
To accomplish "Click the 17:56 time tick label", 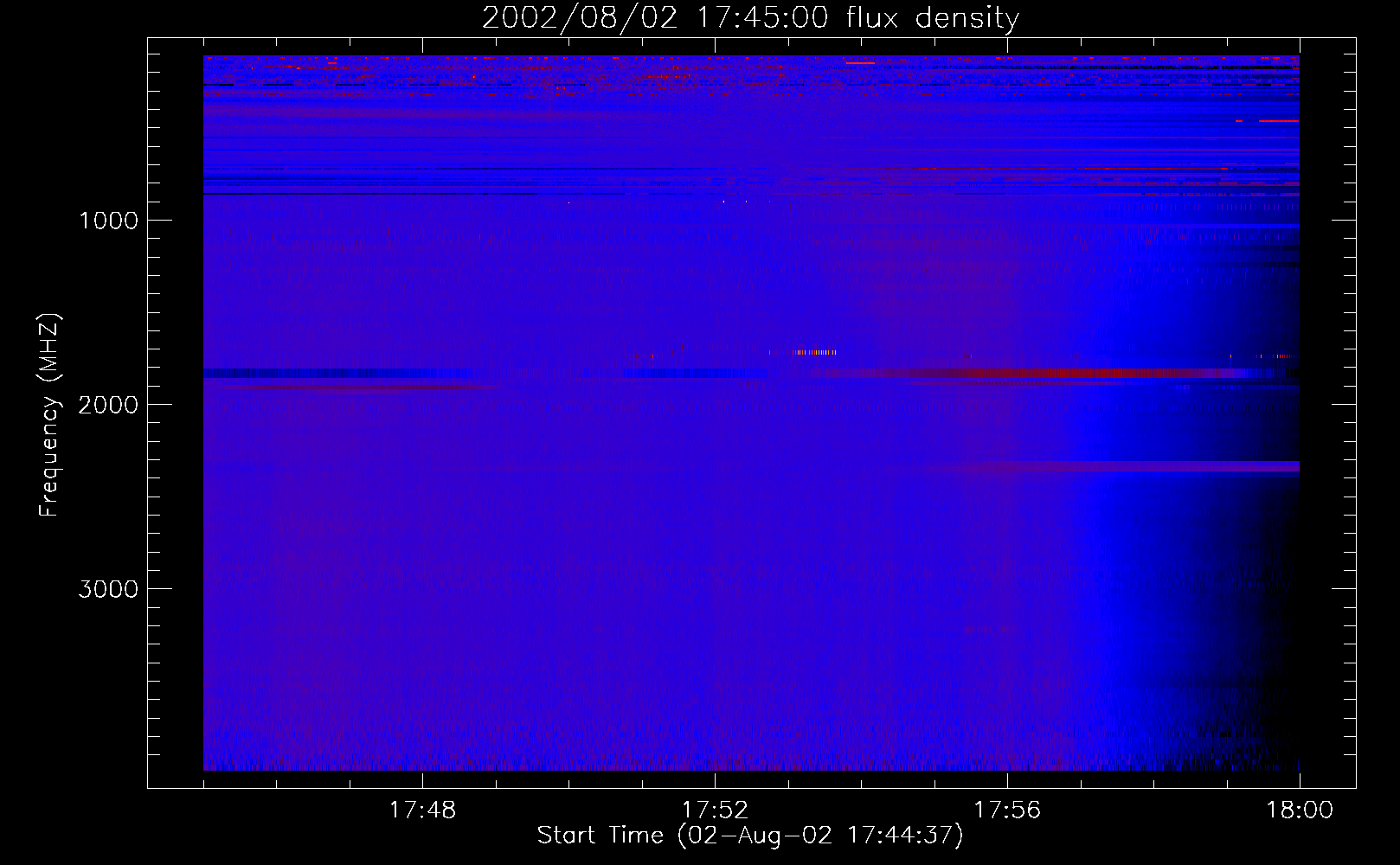I will coord(1007,811).
